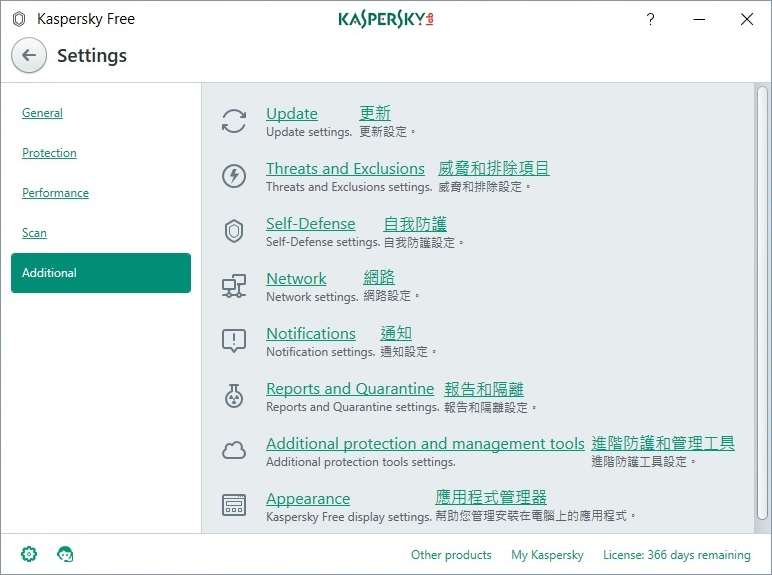Switch to the Scan tab
The height and width of the screenshot is (575, 772).
click(x=34, y=233)
